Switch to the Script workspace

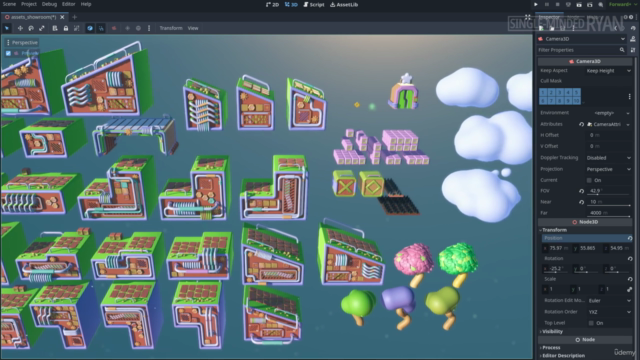314,4
